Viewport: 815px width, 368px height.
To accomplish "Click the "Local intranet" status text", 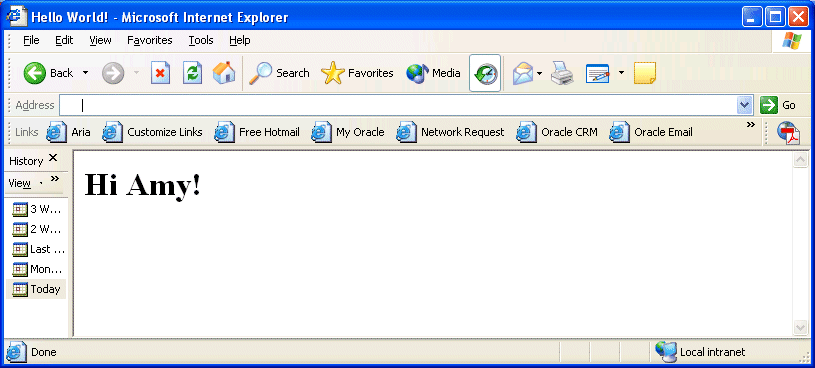I will point(713,352).
